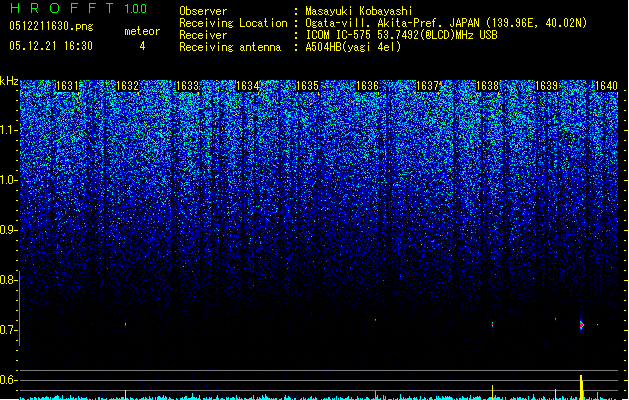Click the 'Receiving antenna' field label
This screenshot has width=629, height=400.
tap(230, 47)
